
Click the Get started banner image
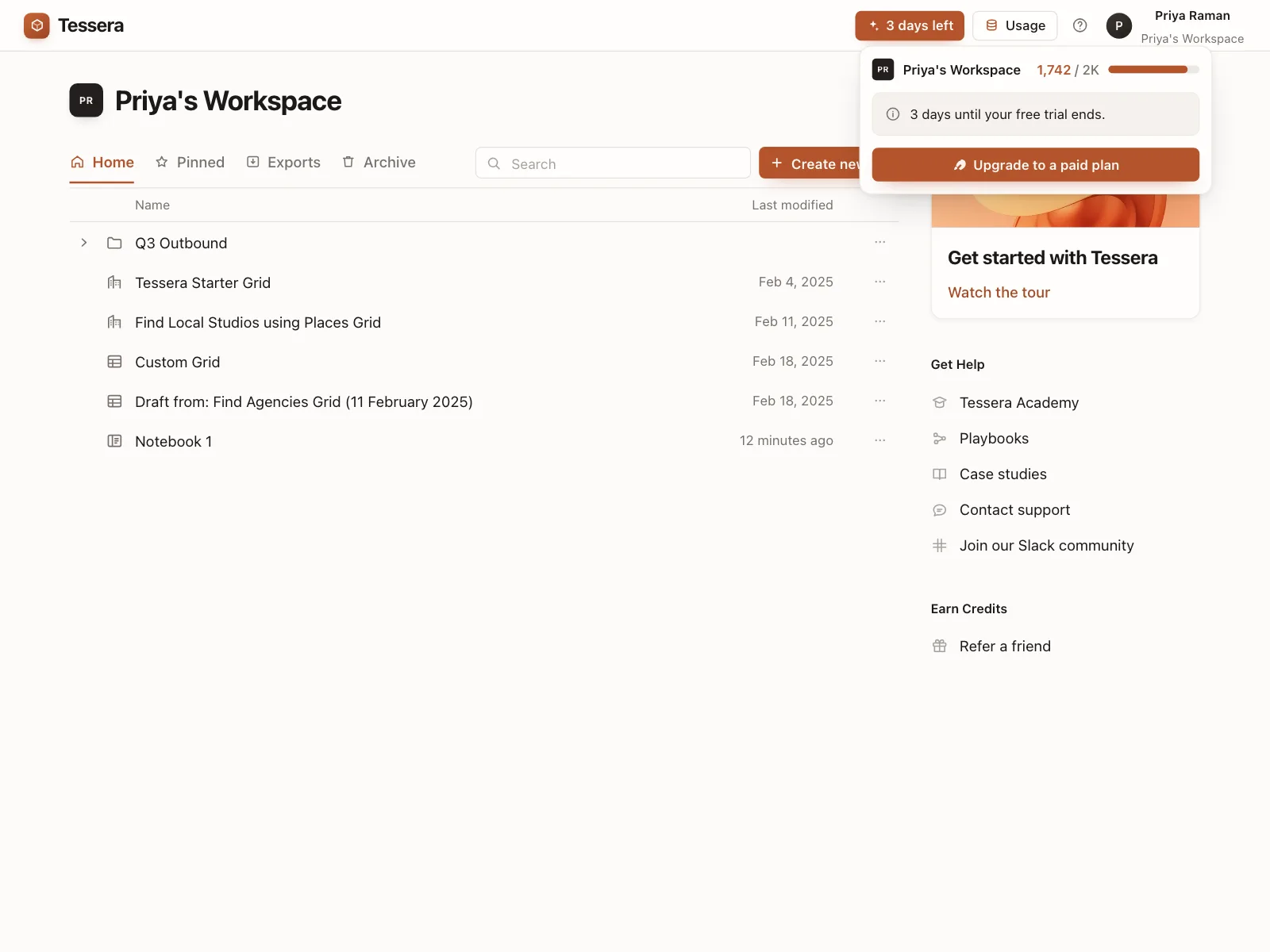(x=1065, y=210)
